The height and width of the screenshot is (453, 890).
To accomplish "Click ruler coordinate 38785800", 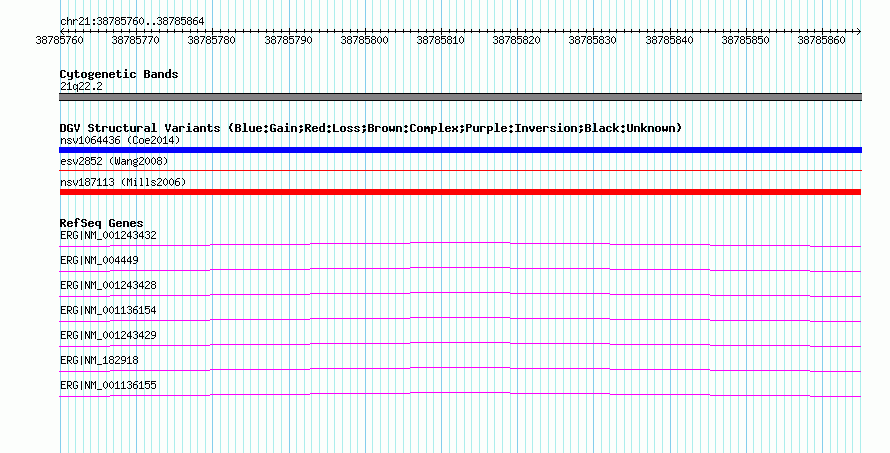I will tap(364, 40).
